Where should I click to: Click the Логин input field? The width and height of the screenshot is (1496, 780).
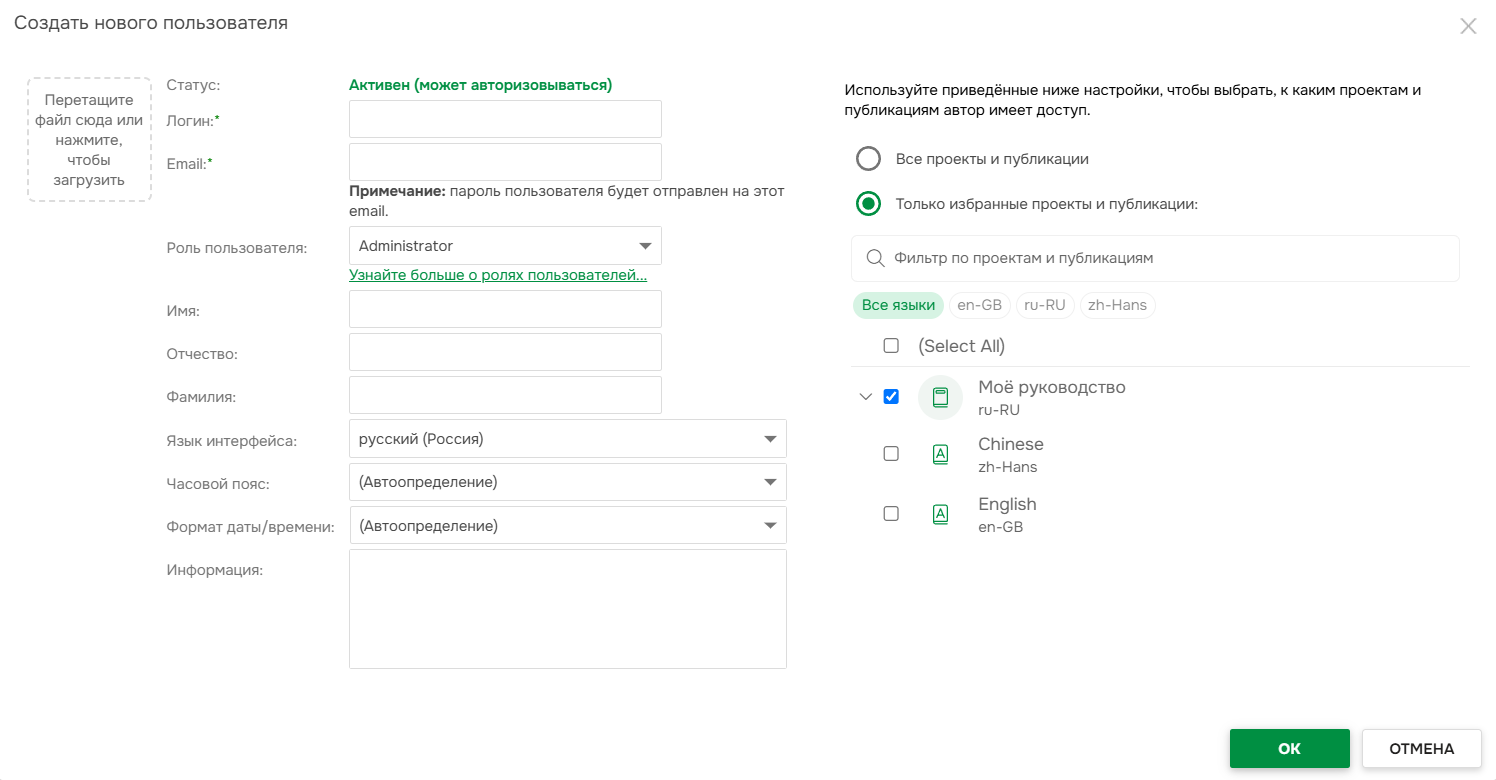tap(505, 119)
